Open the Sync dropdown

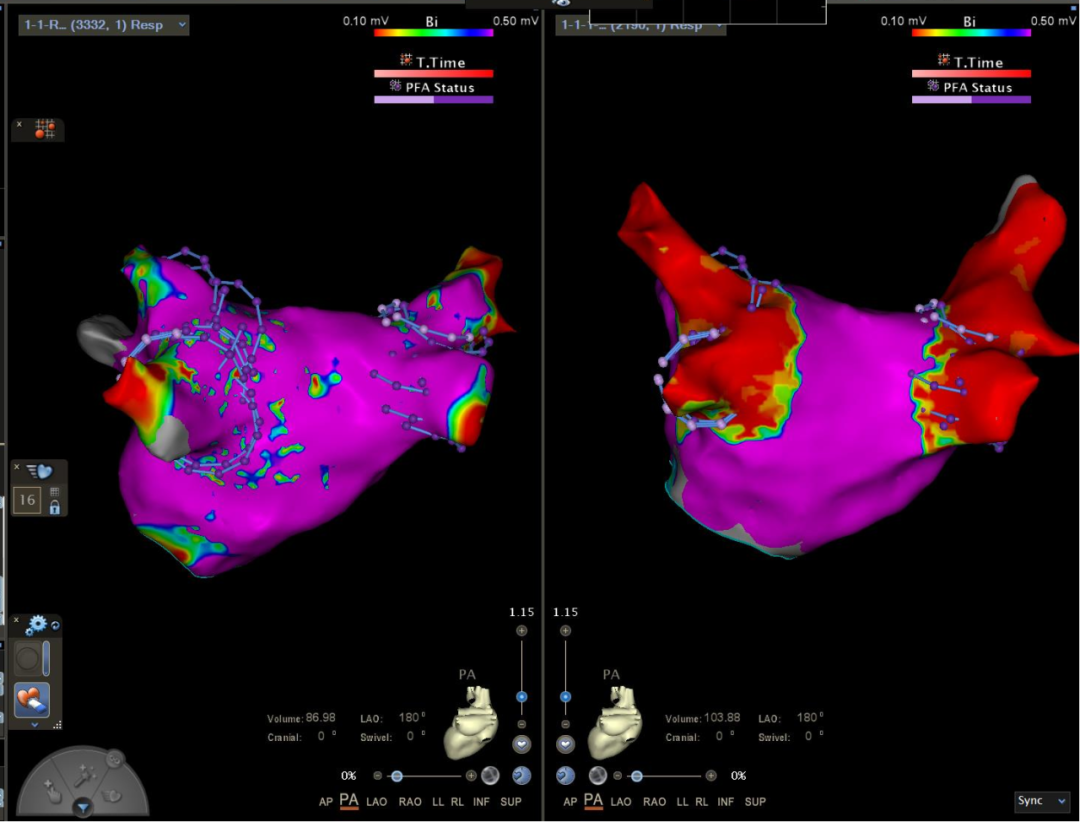[x=1041, y=801]
